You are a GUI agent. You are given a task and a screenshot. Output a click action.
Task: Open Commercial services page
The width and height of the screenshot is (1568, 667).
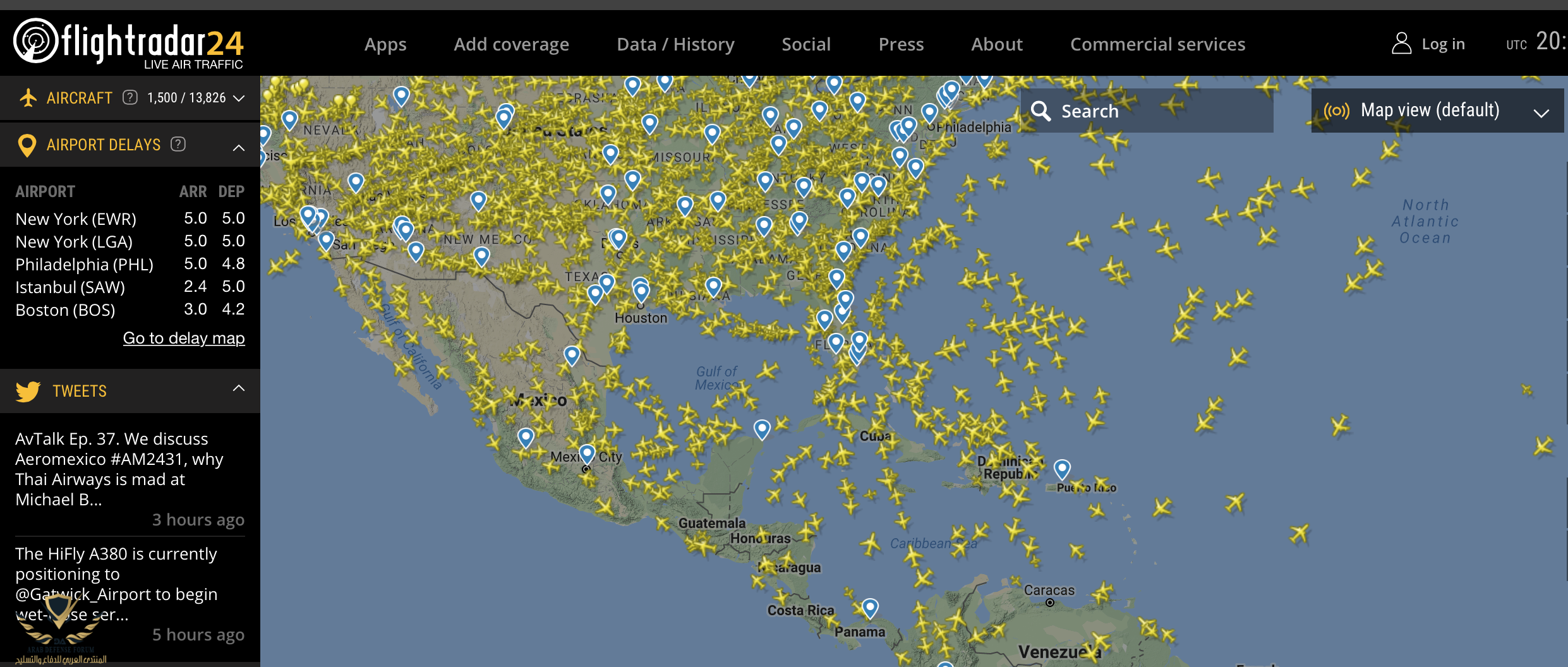(1157, 44)
